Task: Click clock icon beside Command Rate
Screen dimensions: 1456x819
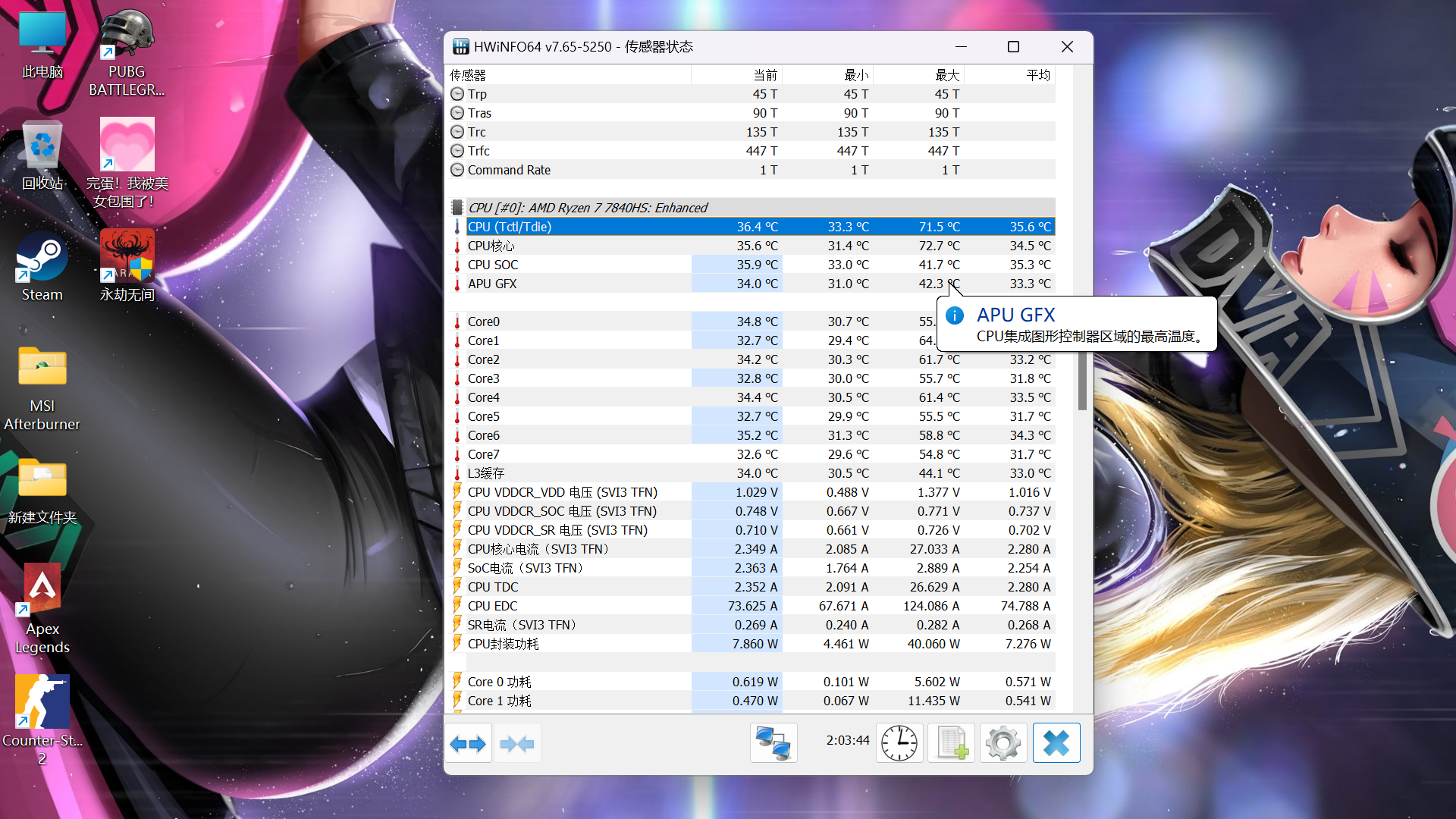Action: click(x=457, y=170)
